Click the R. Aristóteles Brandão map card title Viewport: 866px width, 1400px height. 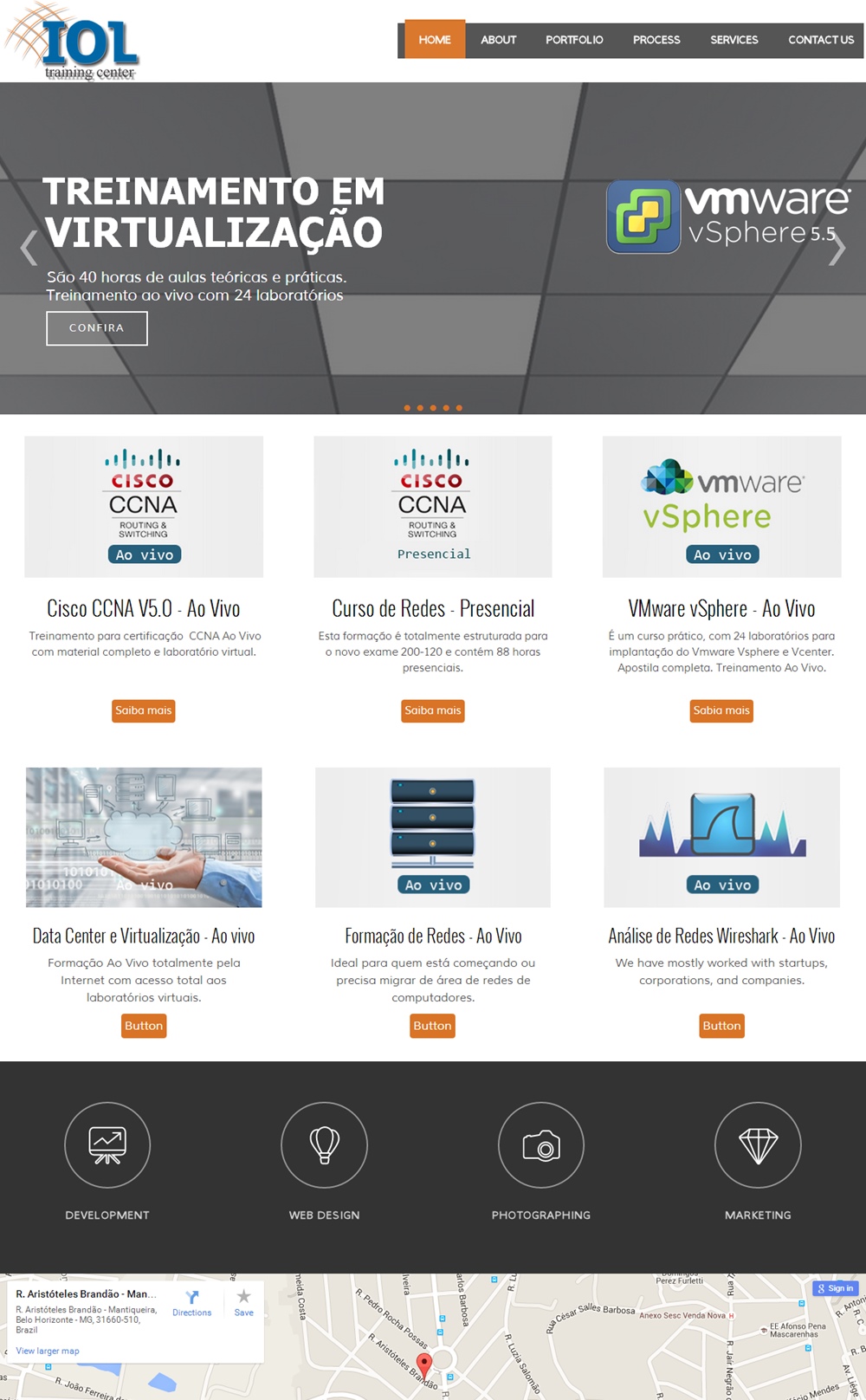point(87,1293)
